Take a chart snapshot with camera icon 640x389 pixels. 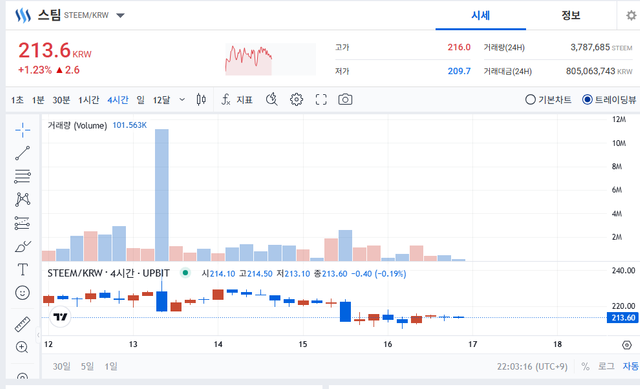345,100
